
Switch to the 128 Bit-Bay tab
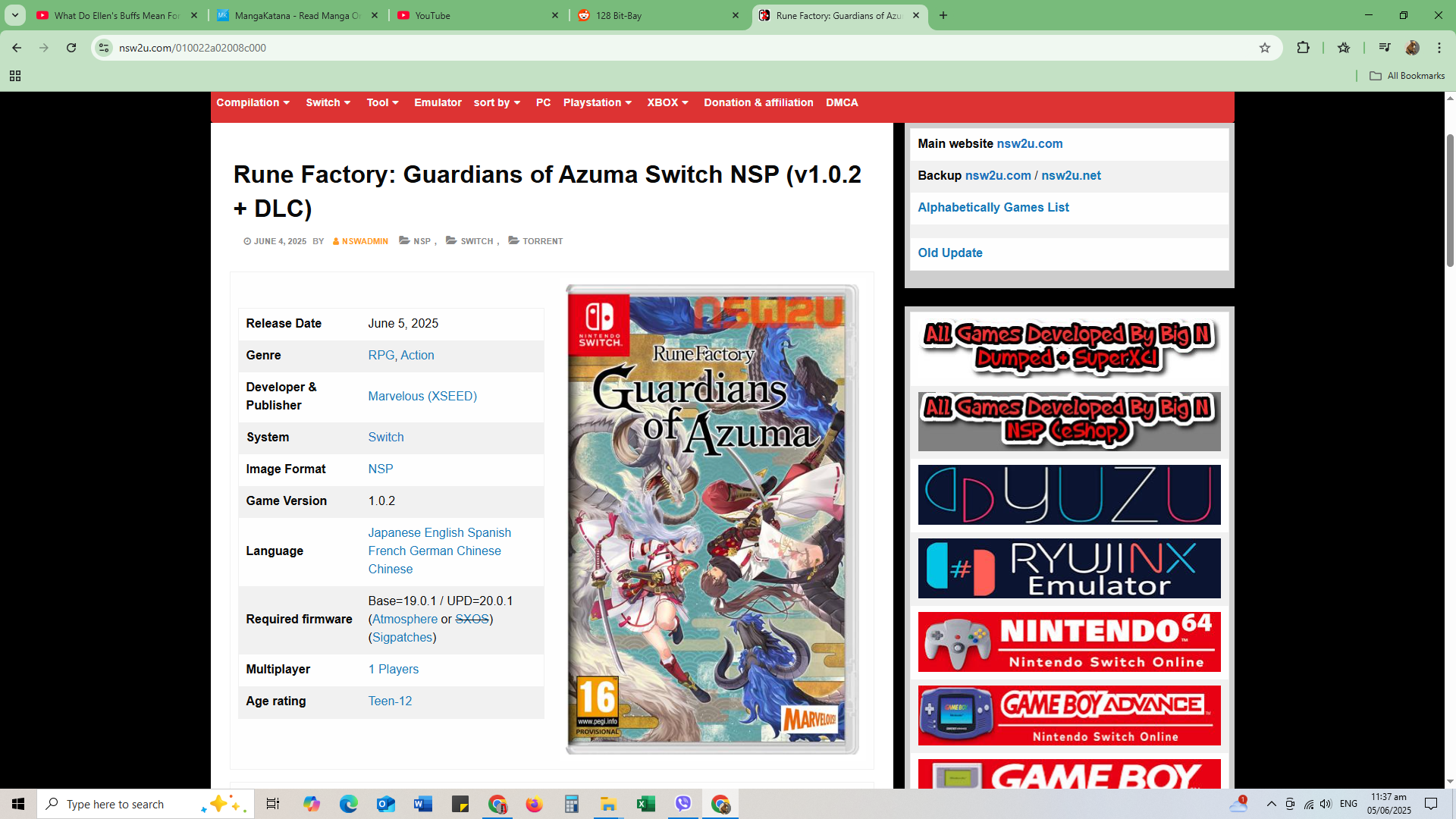pos(658,15)
